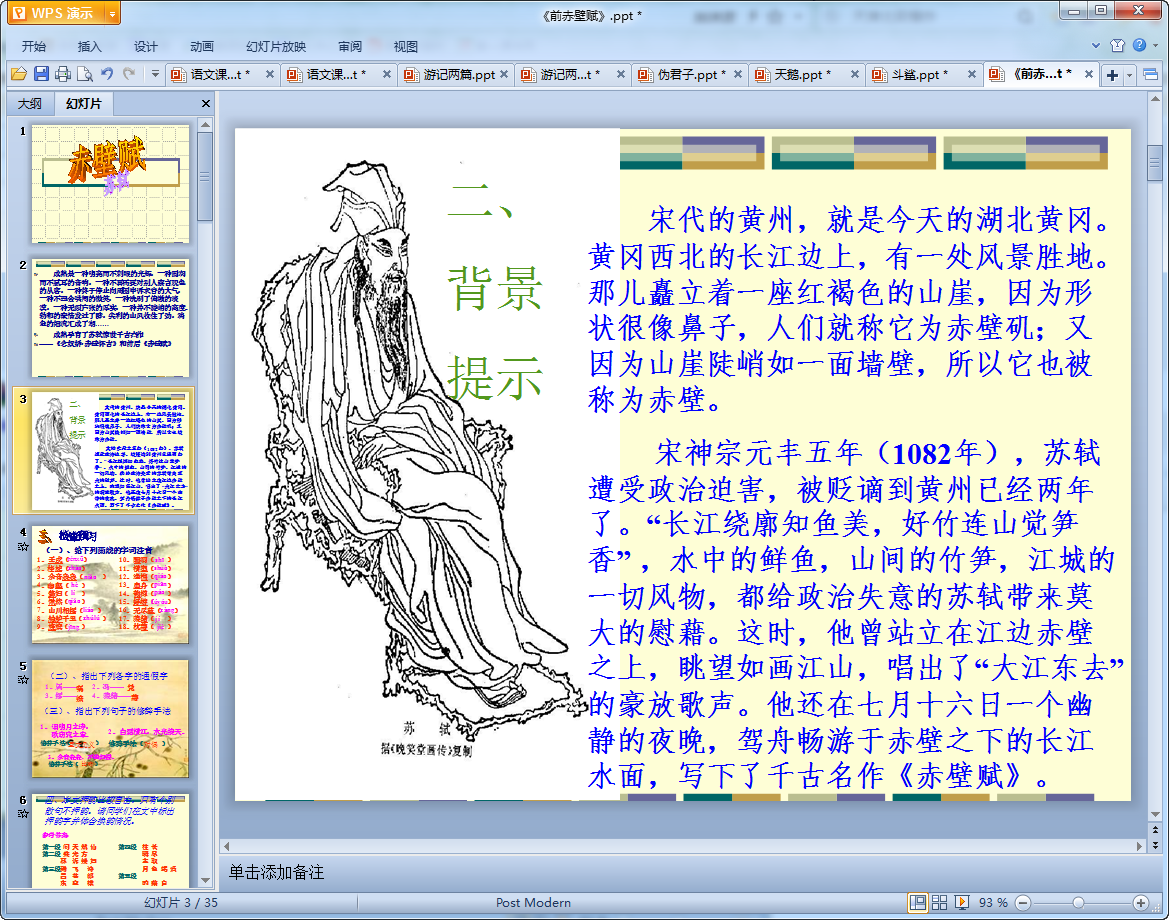Click the thumbnail panel scroll down arrow
The image size is (1169, 920).
[x=206, y=881]
